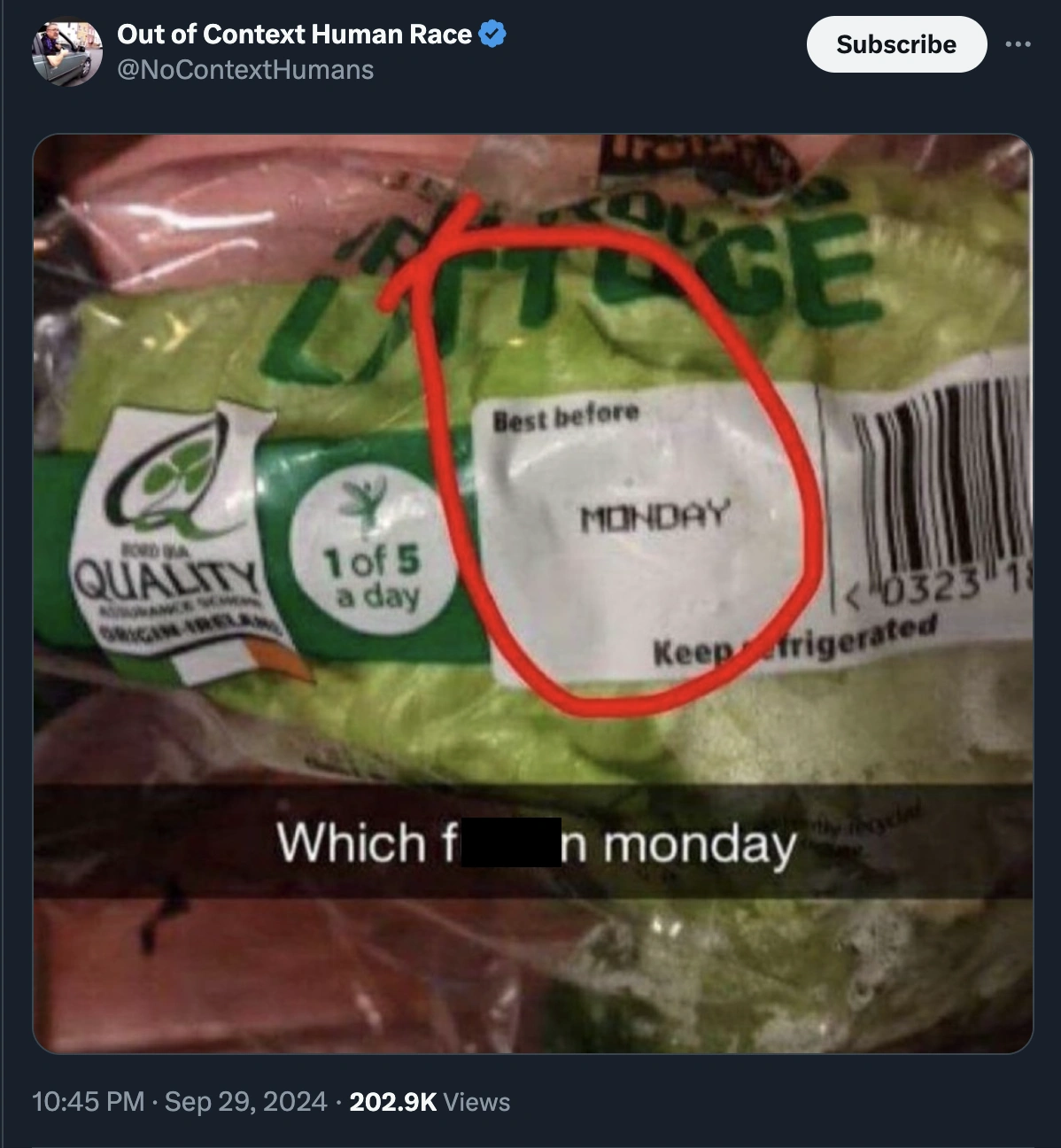Click the 'Best before' text on label

click(566, 415)
